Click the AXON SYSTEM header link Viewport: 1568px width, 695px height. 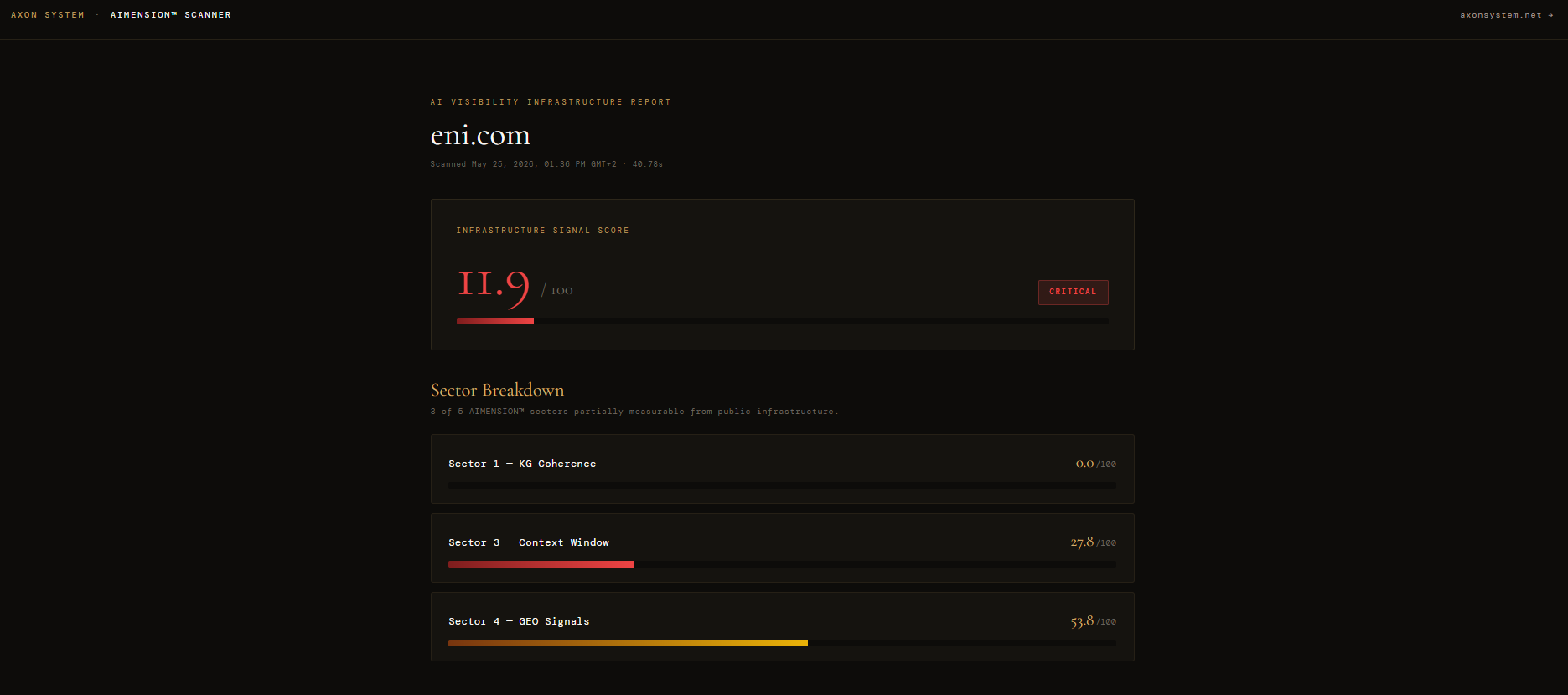48,15
